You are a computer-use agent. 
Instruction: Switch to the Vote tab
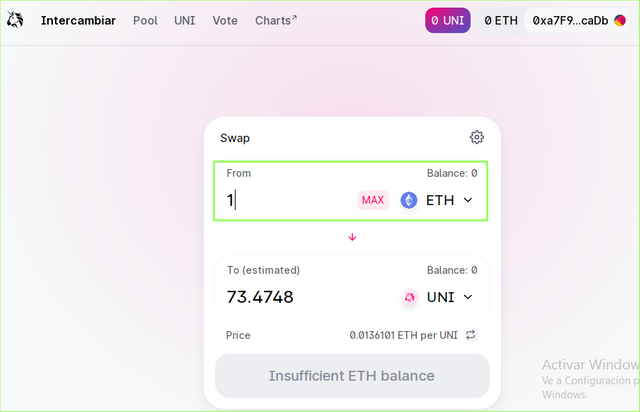(x=225, y=20)
